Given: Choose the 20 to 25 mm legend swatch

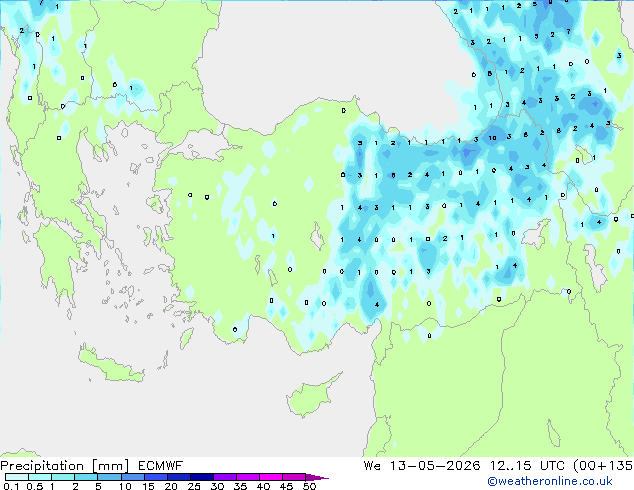Looking at the screenshot, I should 179,477.
